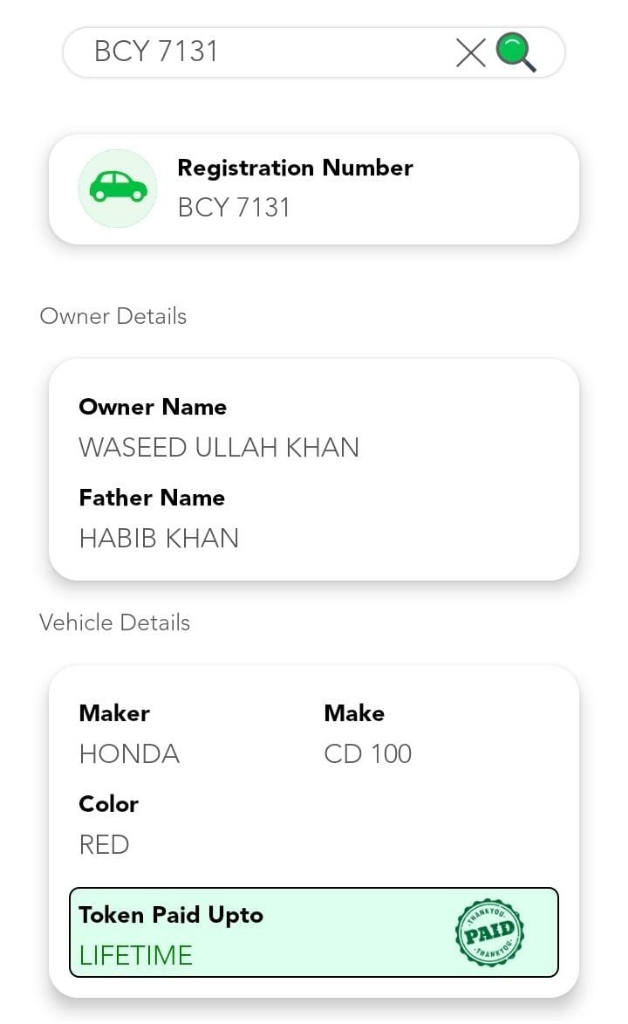The image size is (628, 1024).
Task: Select make value CD 100
Action: pyautogui.click(x=367, y=754)
